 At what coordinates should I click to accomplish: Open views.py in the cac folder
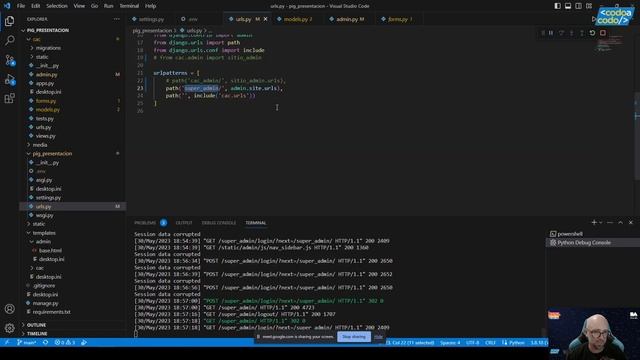pyautogui.click(x=45, y=136)
